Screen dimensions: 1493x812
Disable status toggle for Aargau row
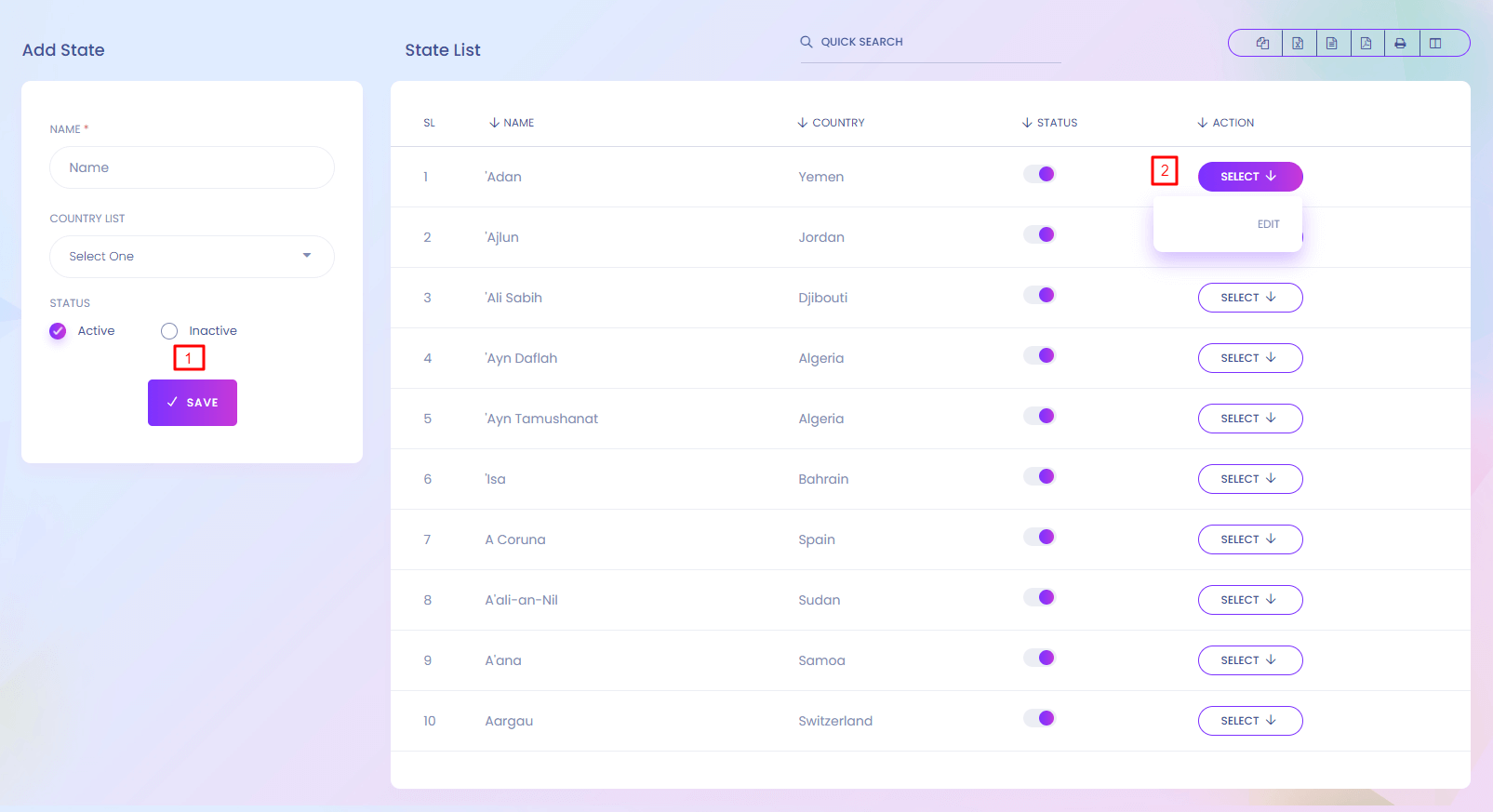pos(1039,718)
